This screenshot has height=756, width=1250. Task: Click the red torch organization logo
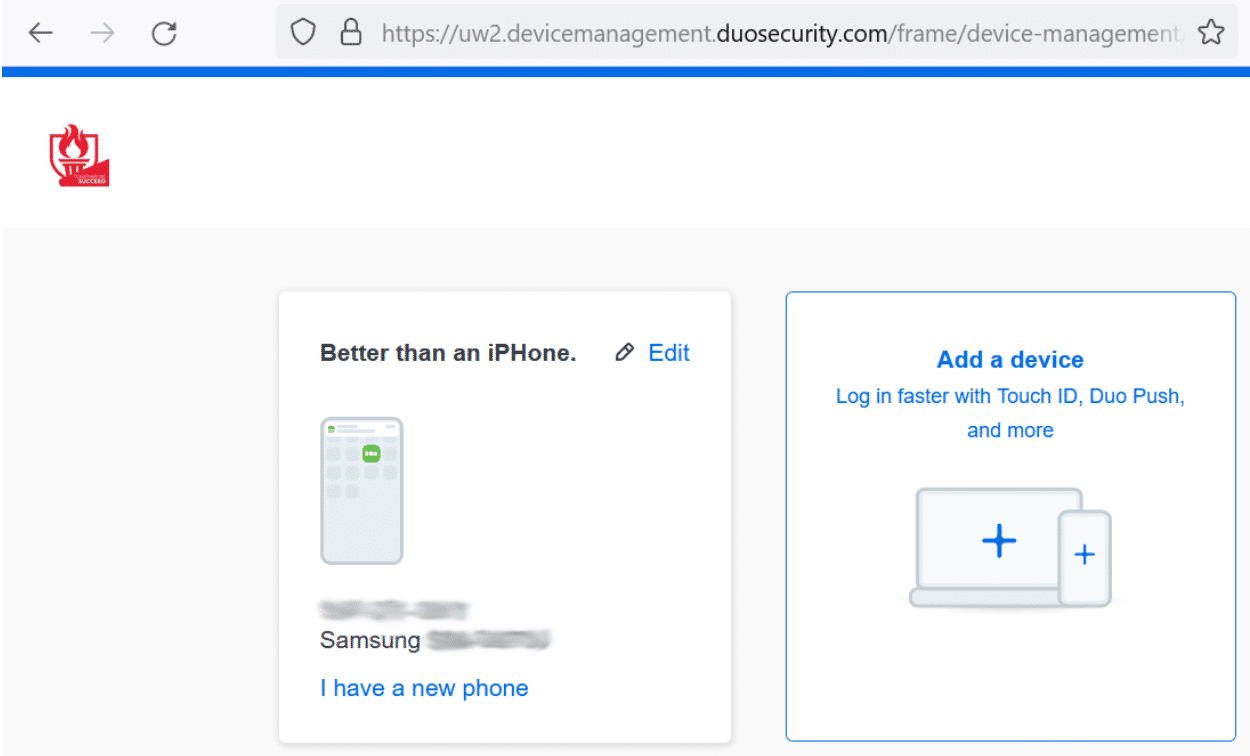(x=78, y=155)
